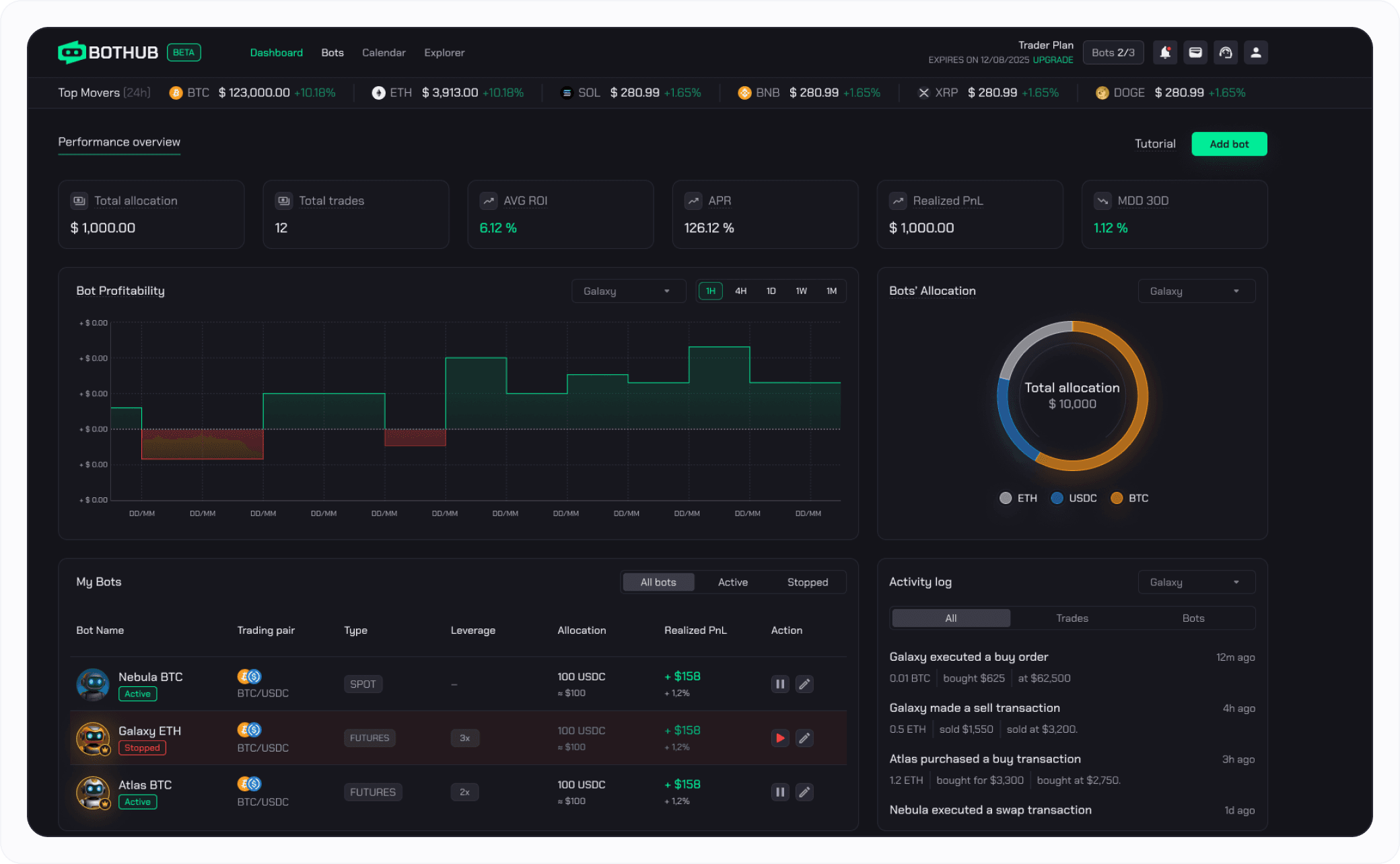Image resolution: width=1400 pixels, height=864 pixels.
Task: Click the wallet card icon in header
Action: click(1195, 52)
